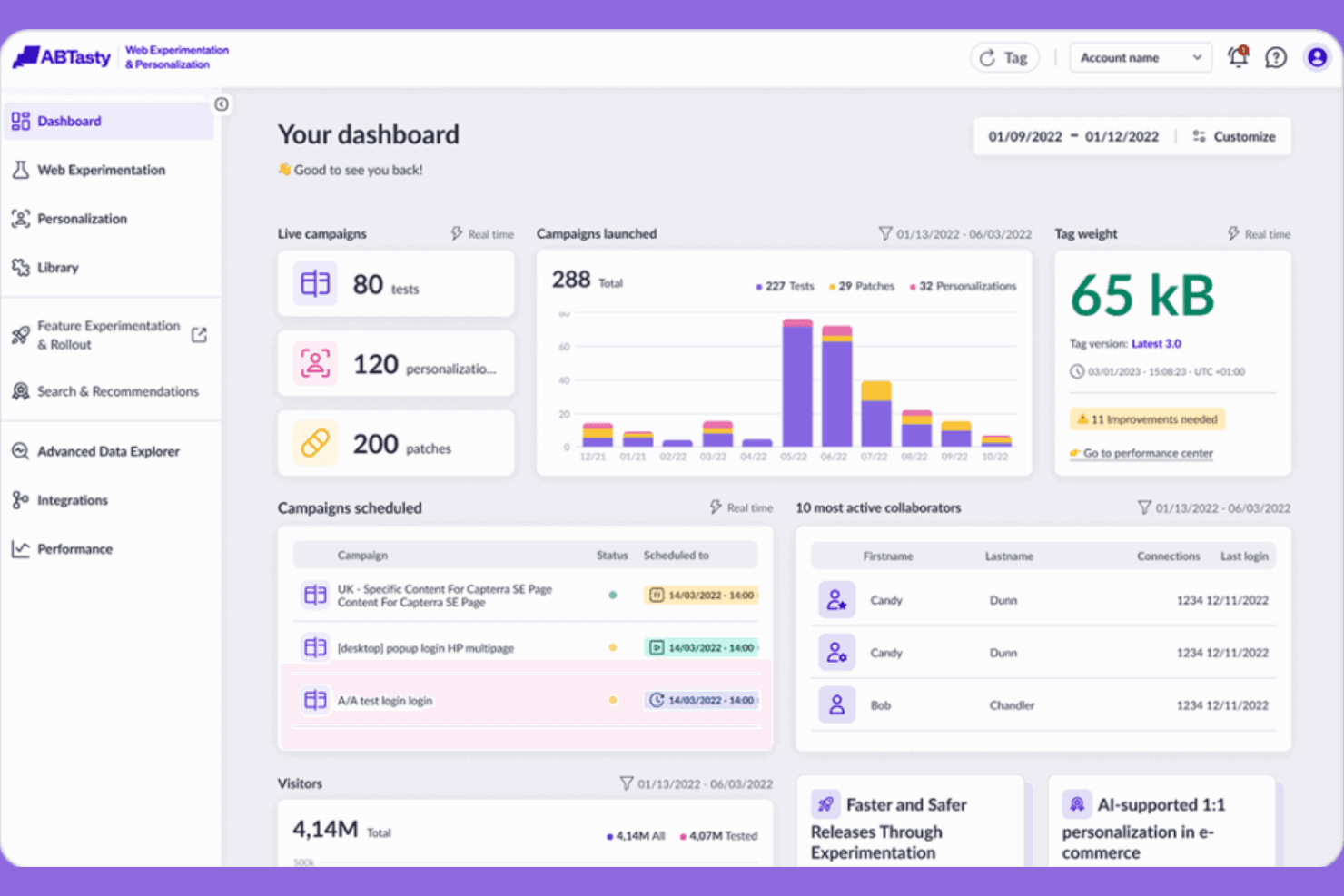Screen dimensions: 1344x896
Task: Click the Latest 3.0 tag version link
Action: 1156,344
